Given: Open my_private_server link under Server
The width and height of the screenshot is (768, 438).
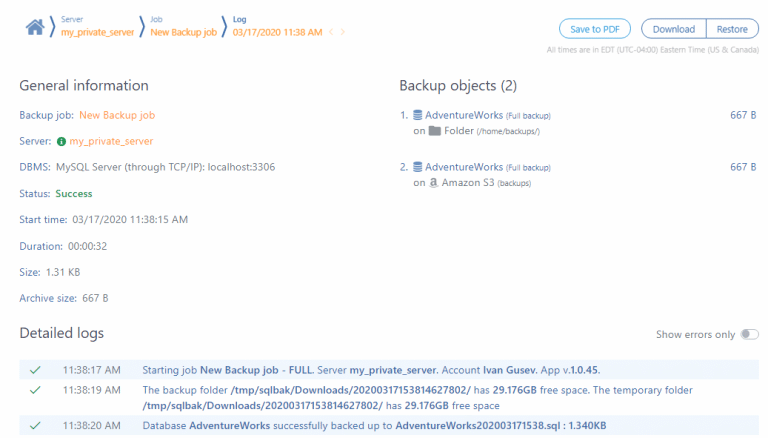Looking at the screenshot, I should point(111,141).
